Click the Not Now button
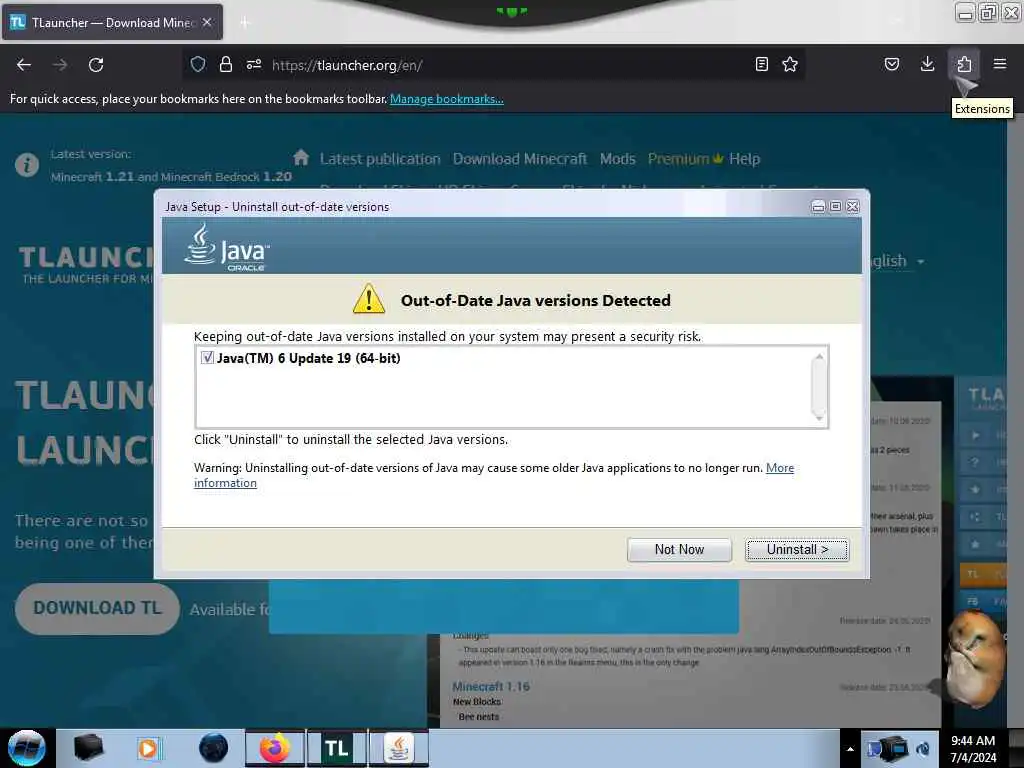Image resolution: width=1024 pixels, height=768 pixels. (679, 550)
